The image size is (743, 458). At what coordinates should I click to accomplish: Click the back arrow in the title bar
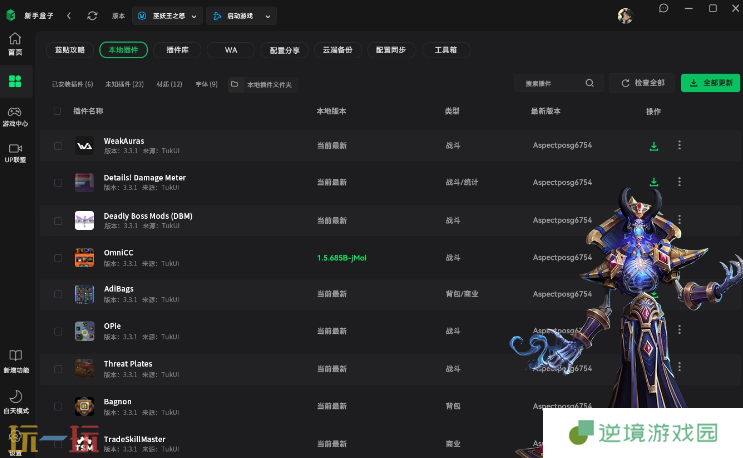pyautogui.click(x=69, y=16)
